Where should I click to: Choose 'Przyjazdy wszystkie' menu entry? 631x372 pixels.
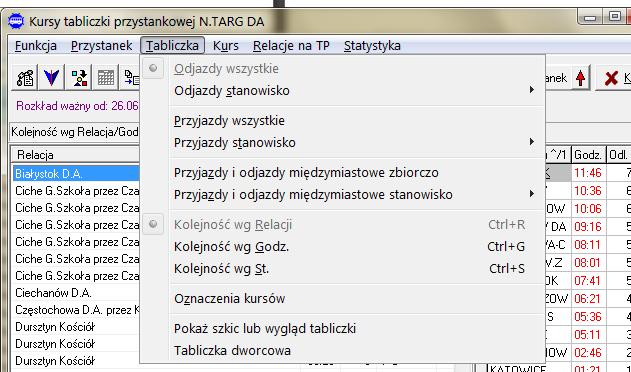pyautogui.click(x=343, y=121)
